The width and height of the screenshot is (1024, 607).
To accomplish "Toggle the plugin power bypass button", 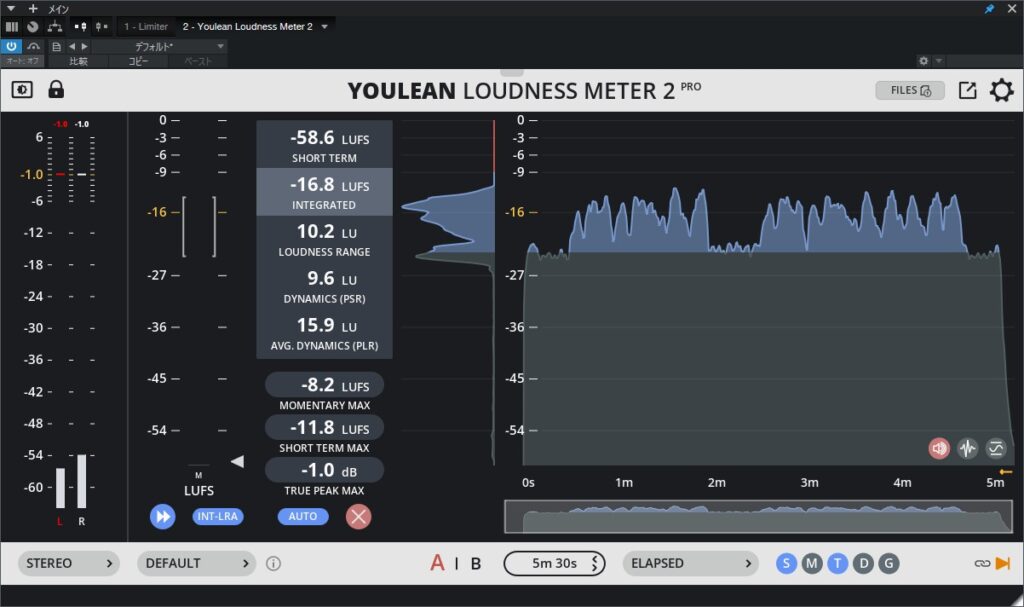I will (x=11, y=46).
